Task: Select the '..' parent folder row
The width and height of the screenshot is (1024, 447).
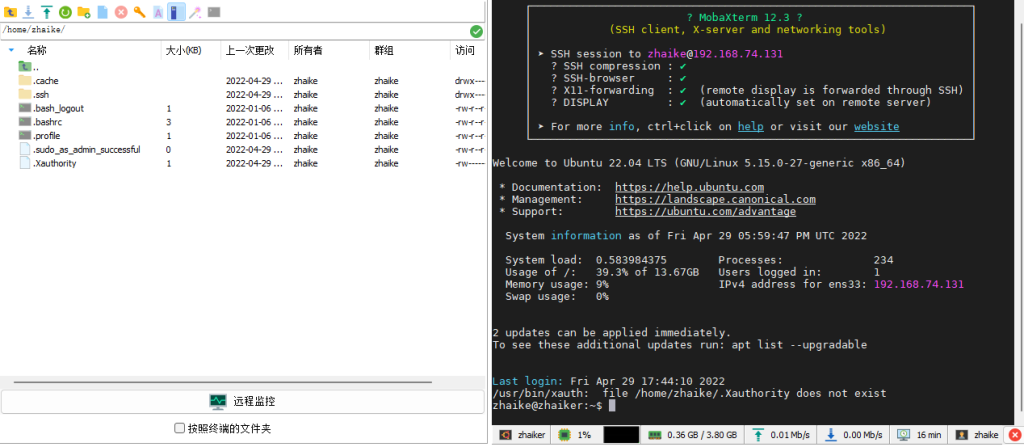Action: pyautogui.click(x=242, y=67)
